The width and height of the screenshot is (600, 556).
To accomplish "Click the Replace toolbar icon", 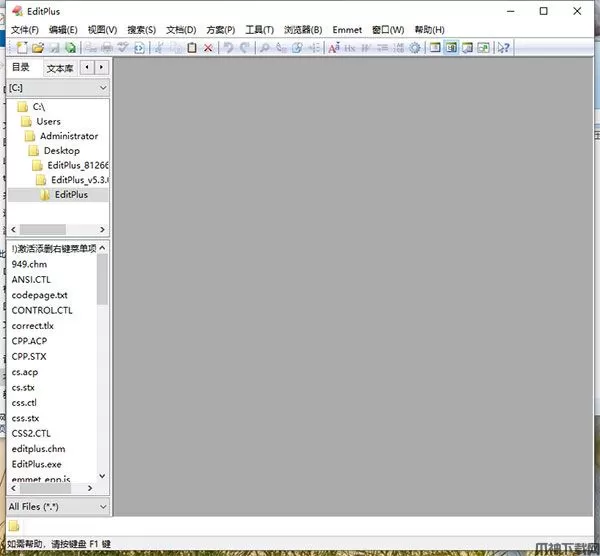I will pos(281,48).
